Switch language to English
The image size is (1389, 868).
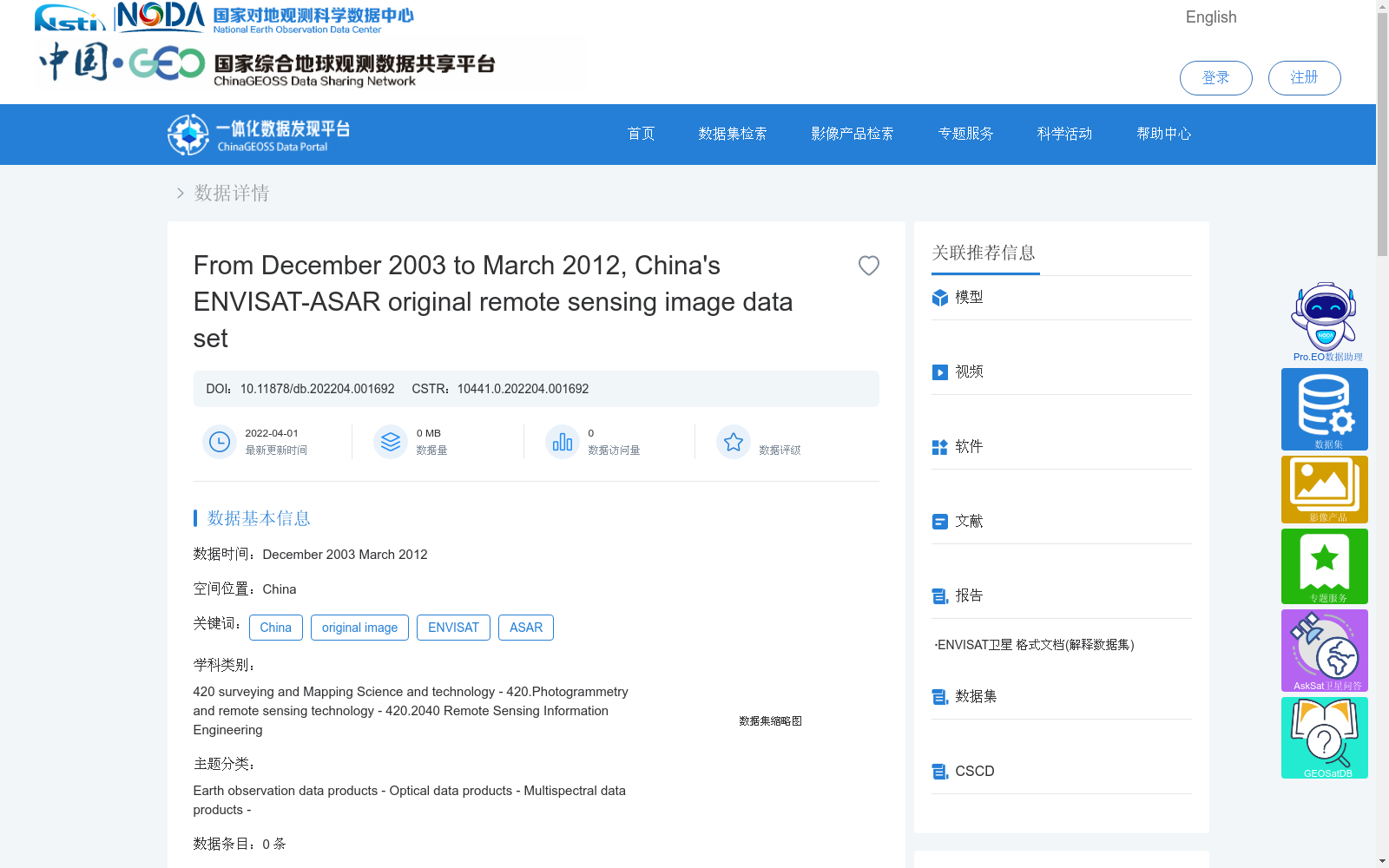[1211, 17]
